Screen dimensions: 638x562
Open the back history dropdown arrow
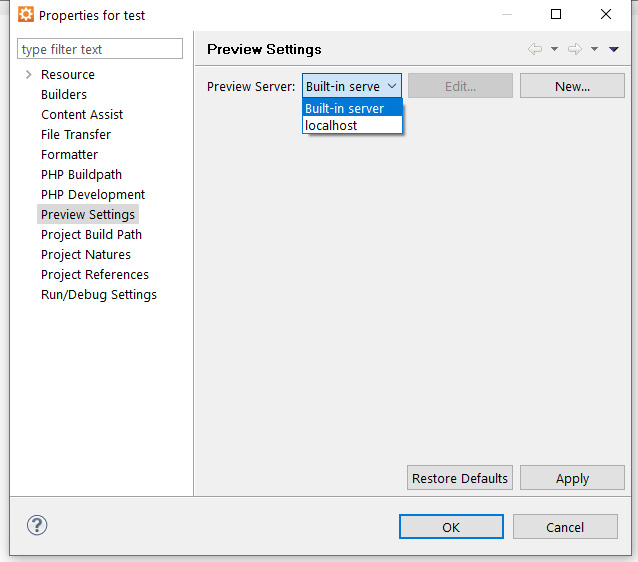click(554, 49)
